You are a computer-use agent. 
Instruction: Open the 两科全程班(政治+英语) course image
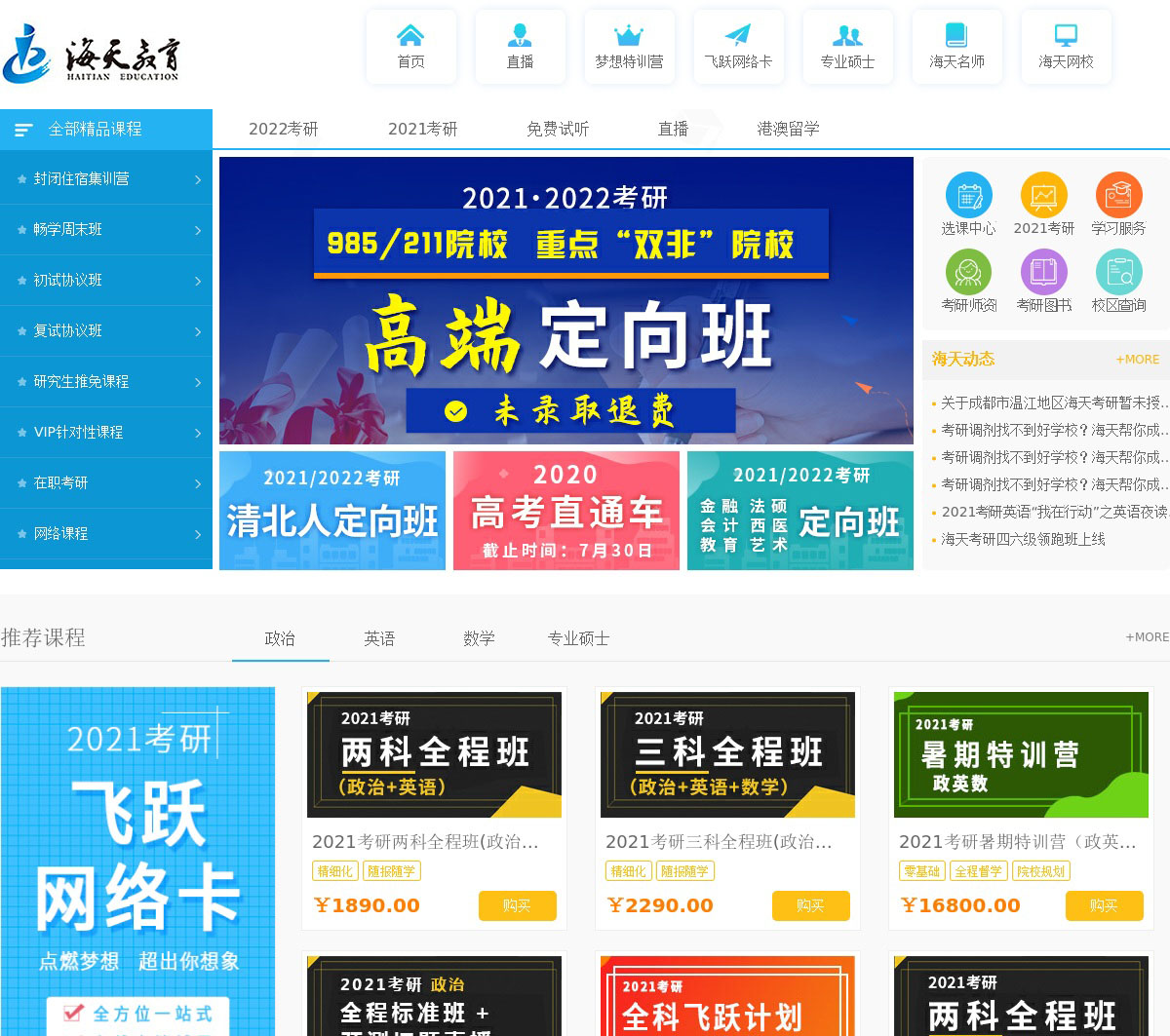pos(434,754)
